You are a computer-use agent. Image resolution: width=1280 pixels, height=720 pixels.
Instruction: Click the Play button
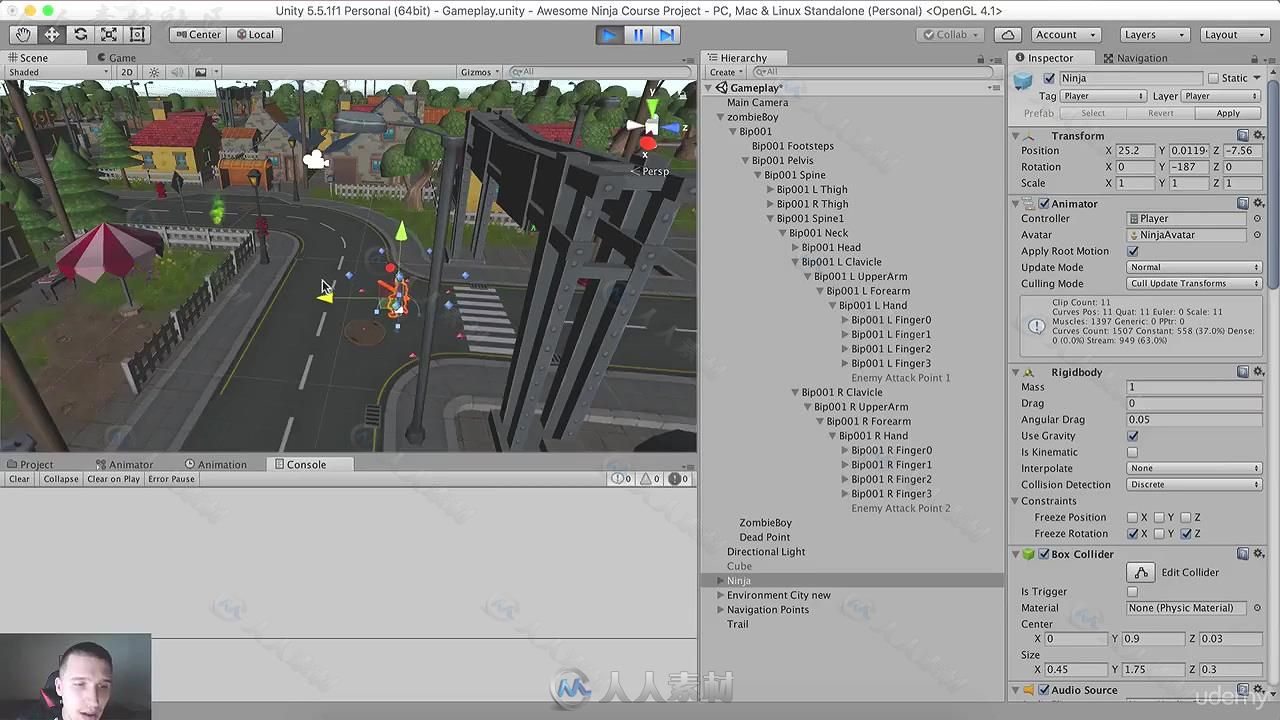(608, 34)
